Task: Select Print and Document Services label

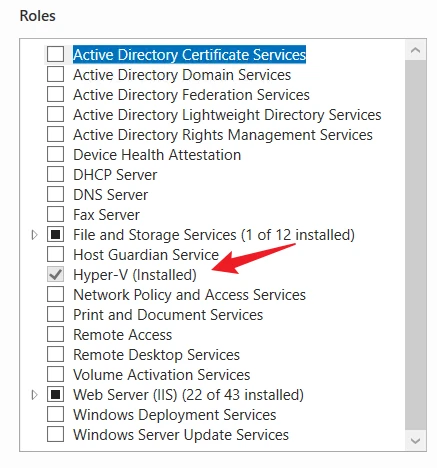Action: [168, 315]
